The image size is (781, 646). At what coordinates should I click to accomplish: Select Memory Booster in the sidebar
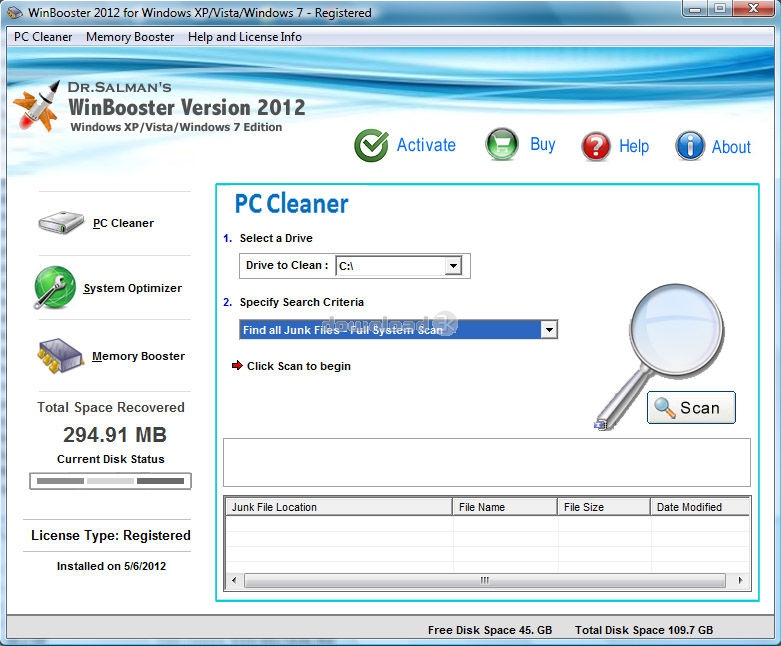pos(138,356)
